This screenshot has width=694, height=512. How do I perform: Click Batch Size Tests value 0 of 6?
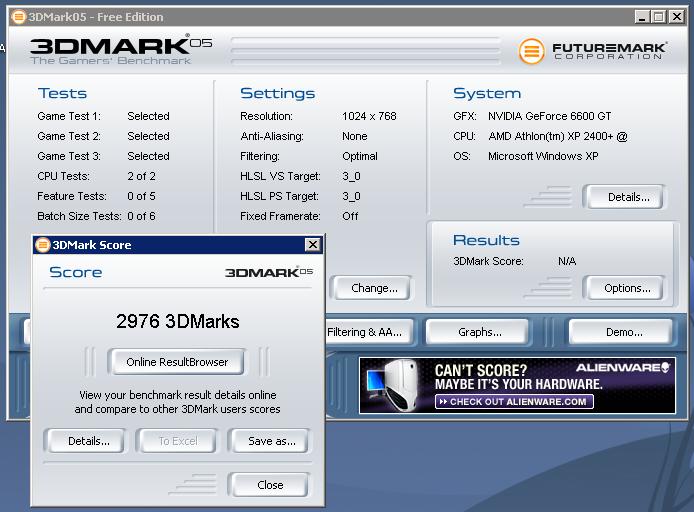tap(141, 216)
